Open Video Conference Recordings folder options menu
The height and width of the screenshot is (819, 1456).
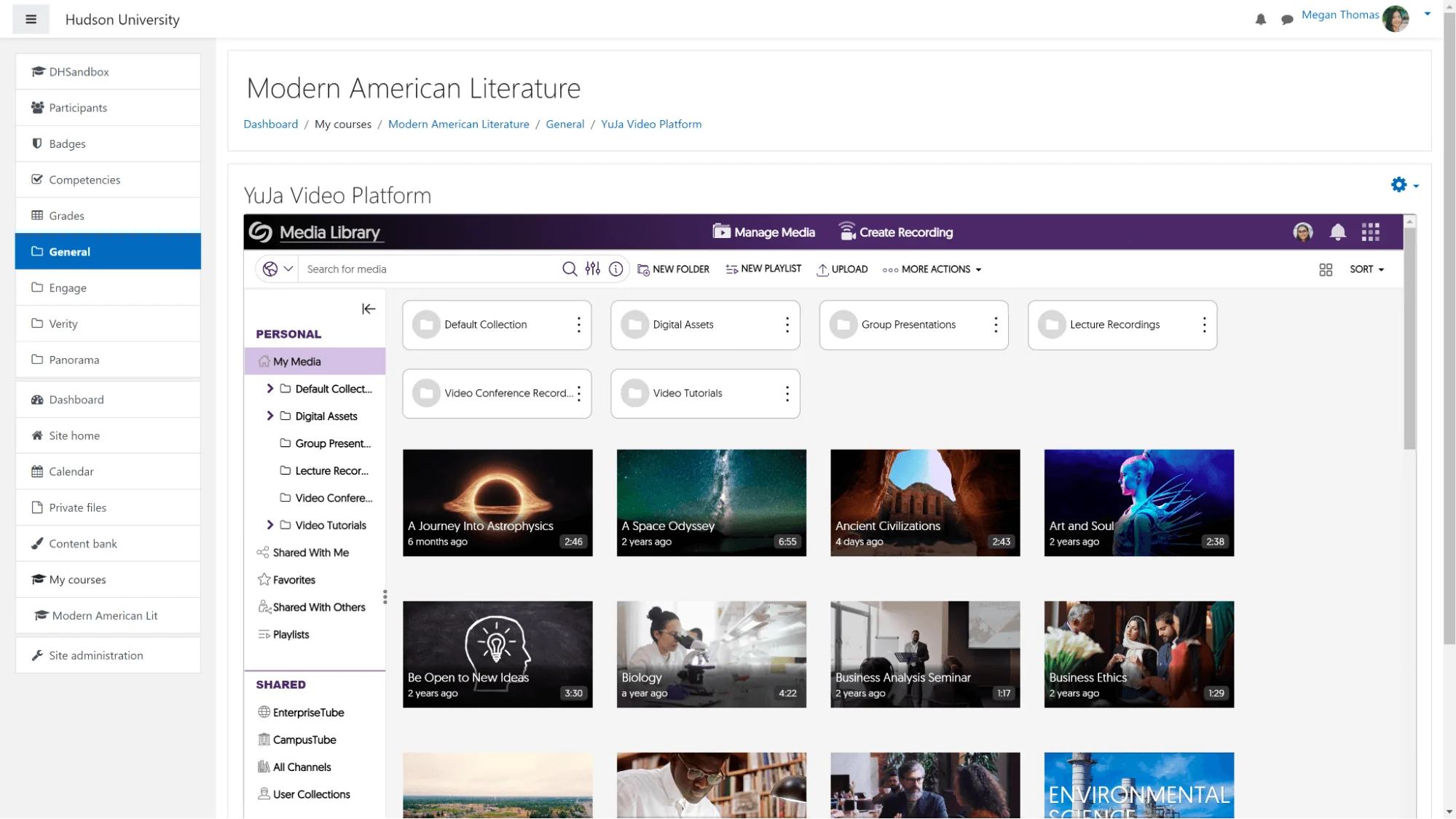[x=579, y=393]
